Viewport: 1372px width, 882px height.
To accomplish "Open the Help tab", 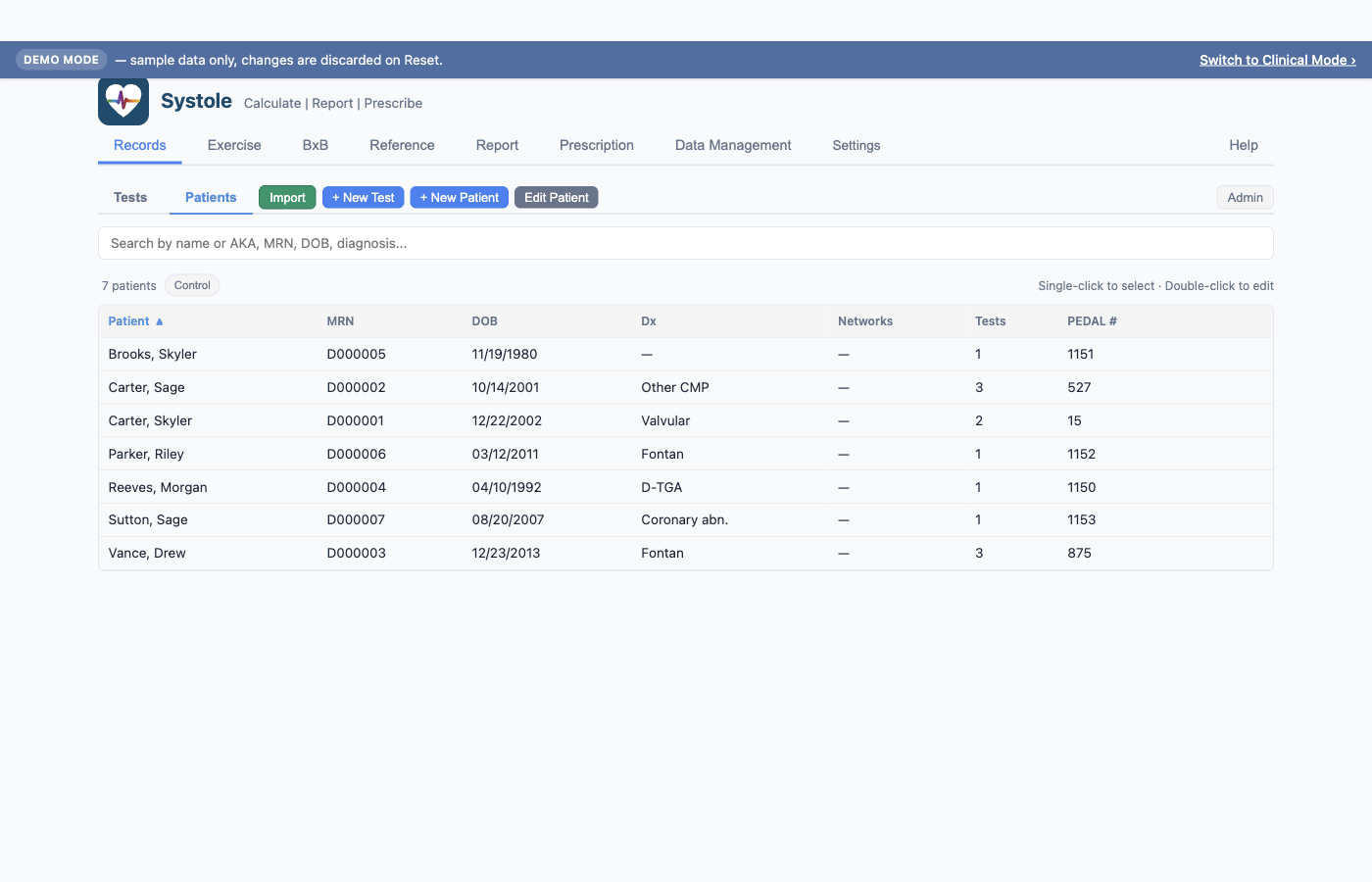I will (1244, 145).
